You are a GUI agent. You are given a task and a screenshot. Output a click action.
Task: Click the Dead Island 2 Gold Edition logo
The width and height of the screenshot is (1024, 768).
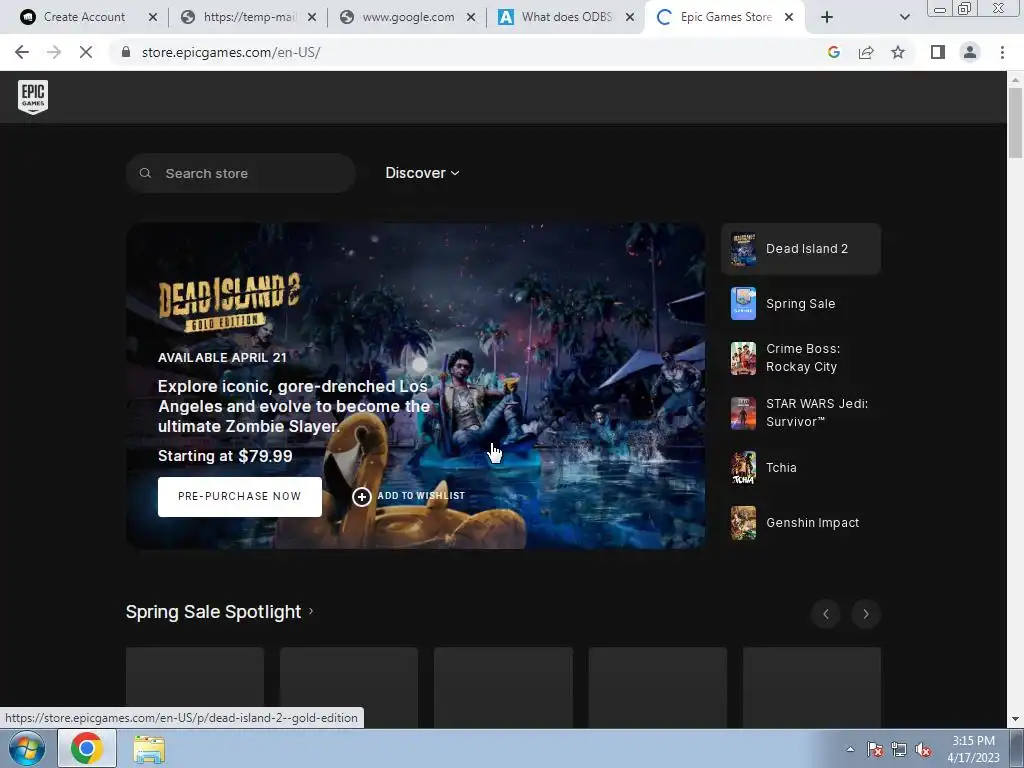(x=229, y=302)
